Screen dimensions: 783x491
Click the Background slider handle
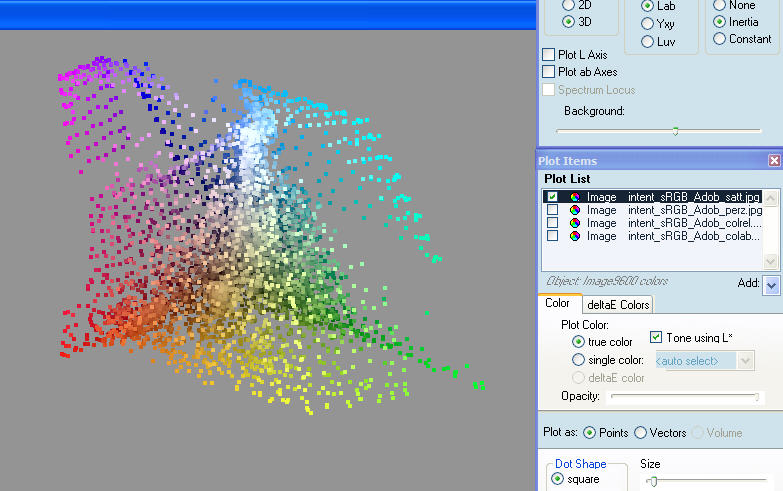pyautogui.click(x=675, y=130)
